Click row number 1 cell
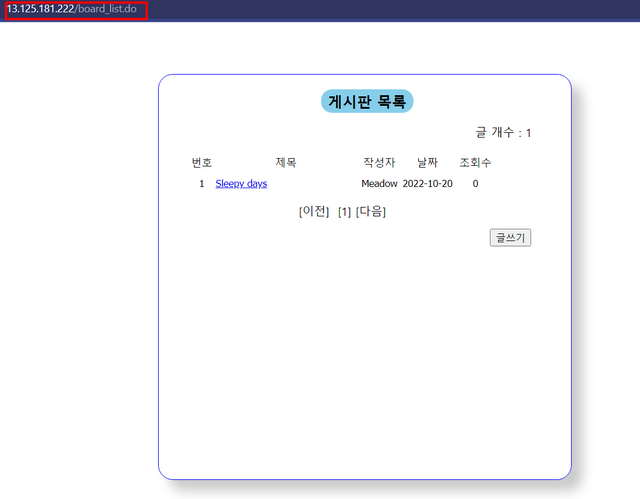 202,184
